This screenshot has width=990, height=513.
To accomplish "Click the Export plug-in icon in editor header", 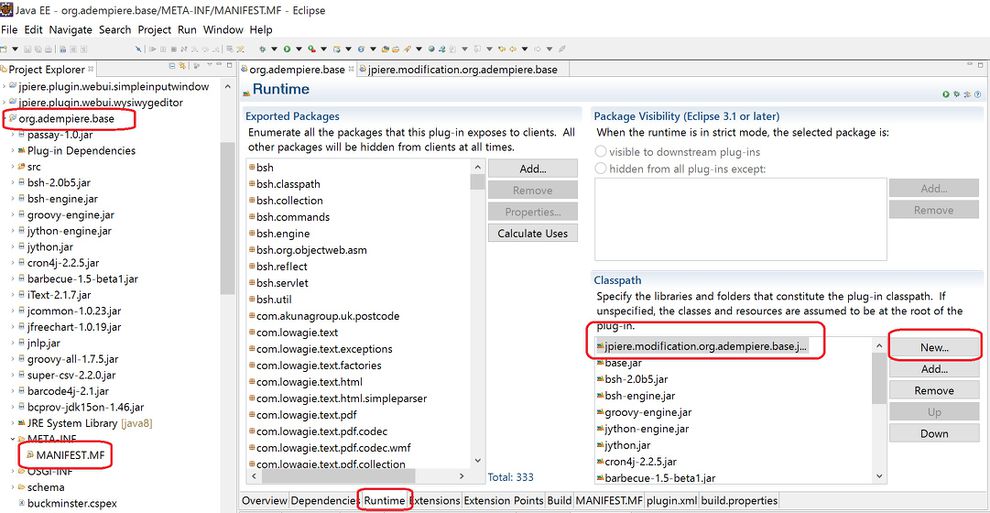I will point(966,94).
